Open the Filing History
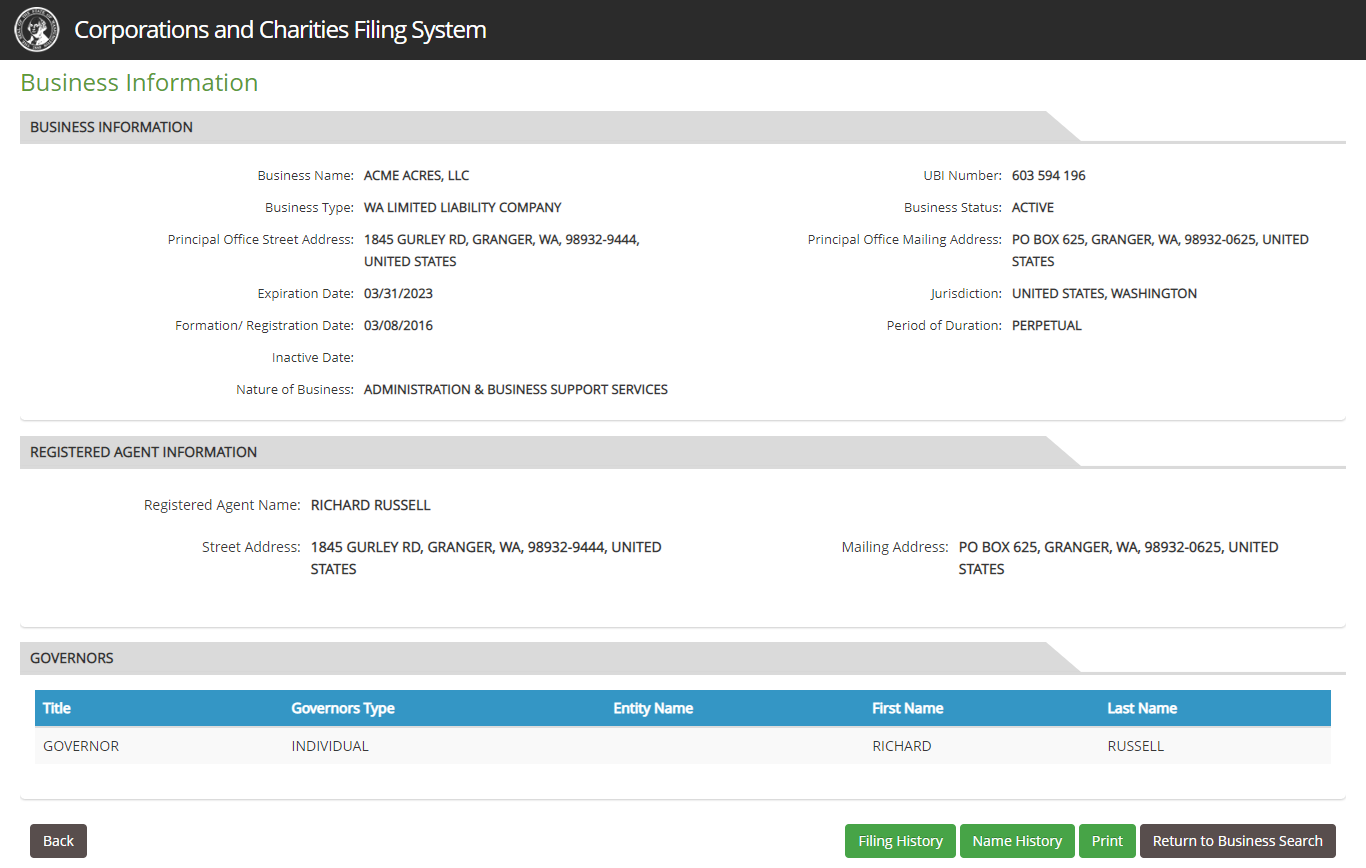The image size is (1366, 868). coord(900,841)
